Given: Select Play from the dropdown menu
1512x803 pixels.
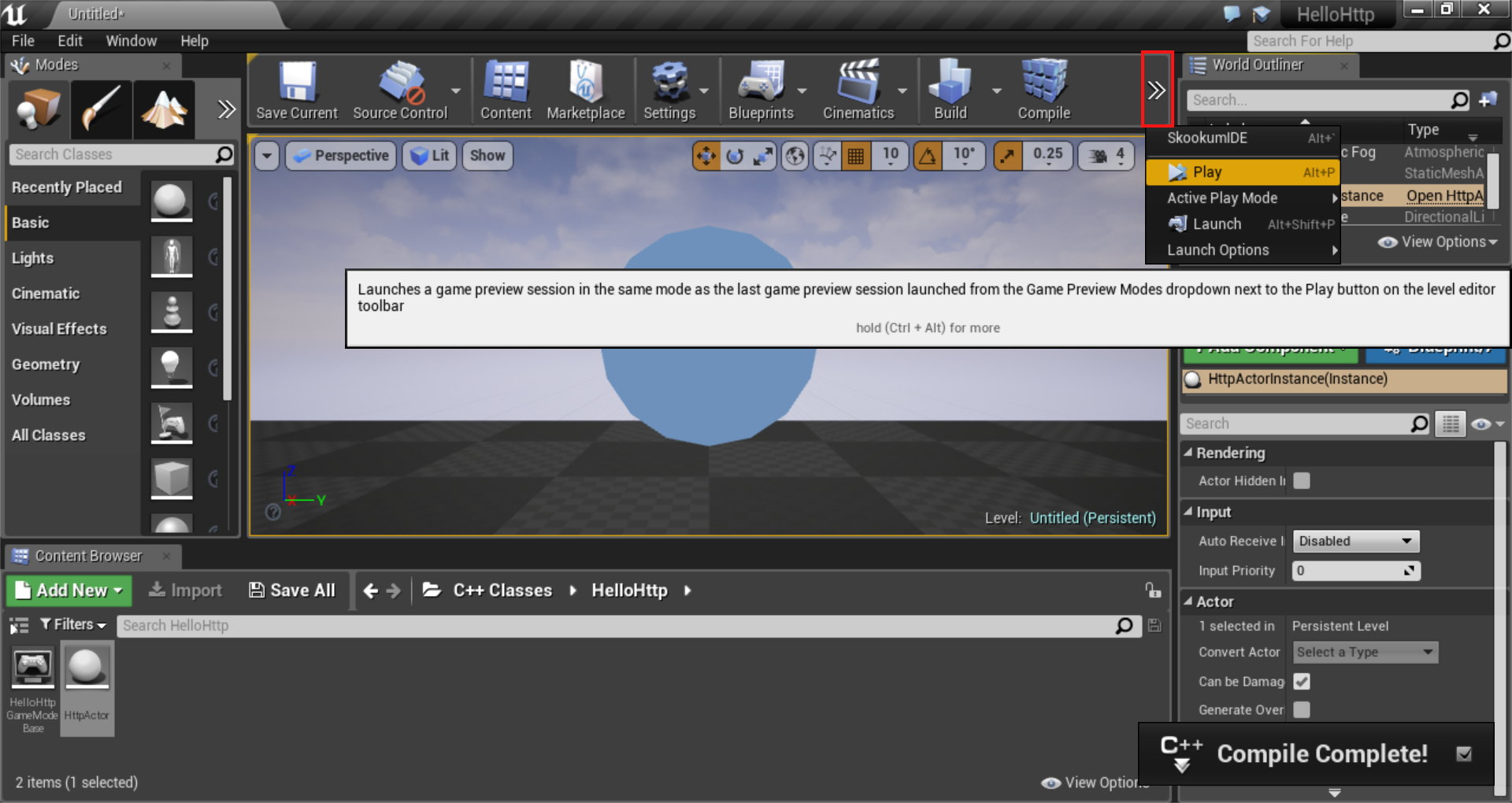Looking at the screenshot, I should click(1206, 172).
